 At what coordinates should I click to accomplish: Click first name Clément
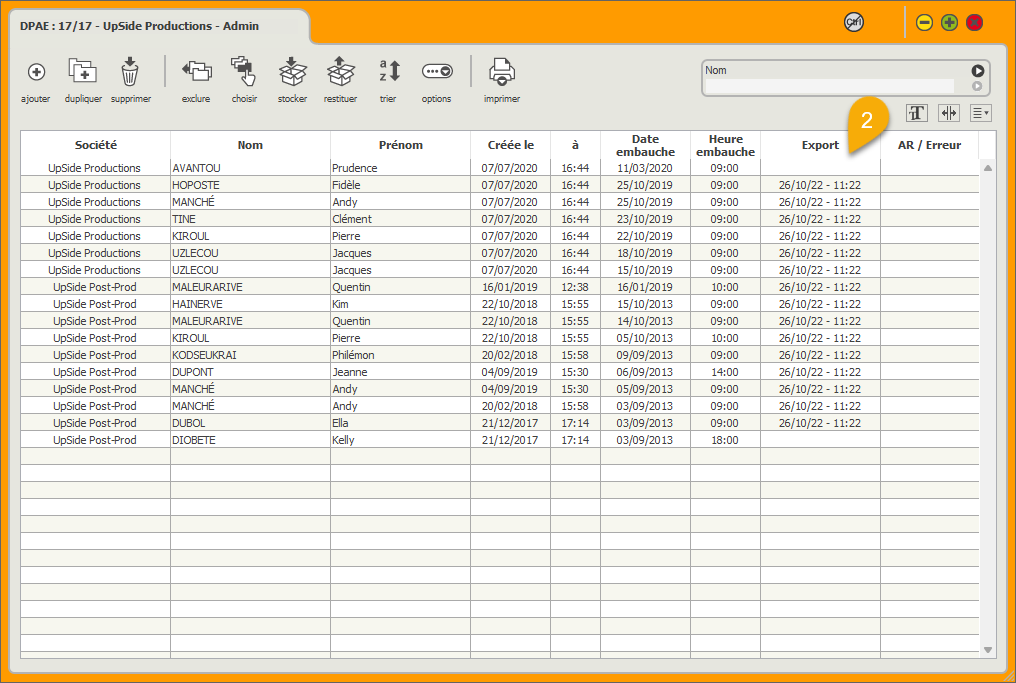(x=352, y=219)
